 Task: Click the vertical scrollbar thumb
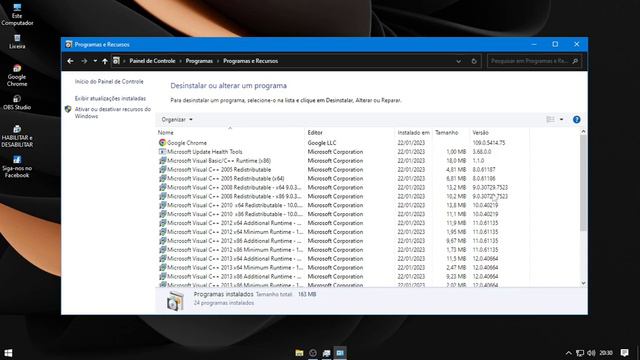pos(583,183)
